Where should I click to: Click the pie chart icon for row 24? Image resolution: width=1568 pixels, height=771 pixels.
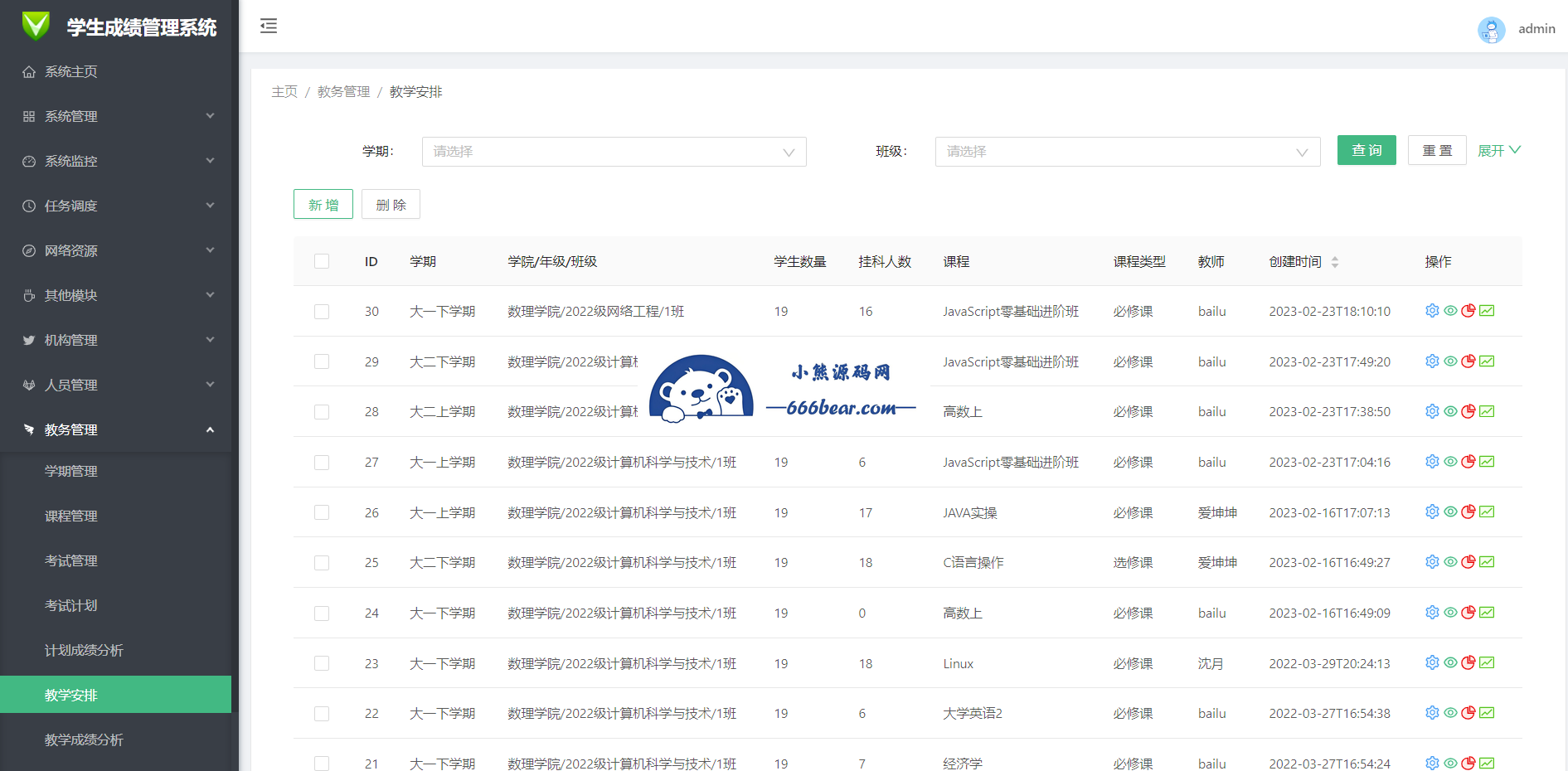point(1468,613)
